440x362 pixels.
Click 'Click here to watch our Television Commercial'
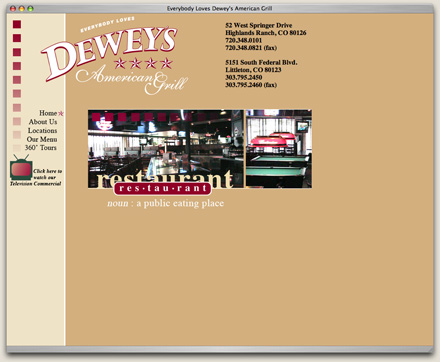36,177
